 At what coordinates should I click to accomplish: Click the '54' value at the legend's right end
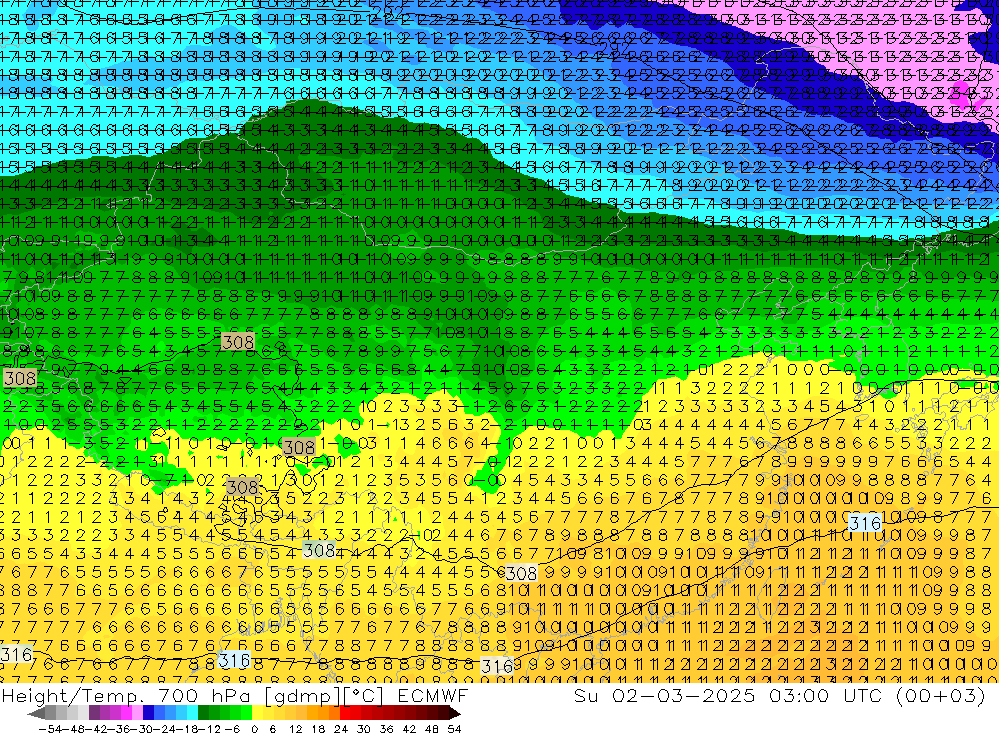click(454, 729)
